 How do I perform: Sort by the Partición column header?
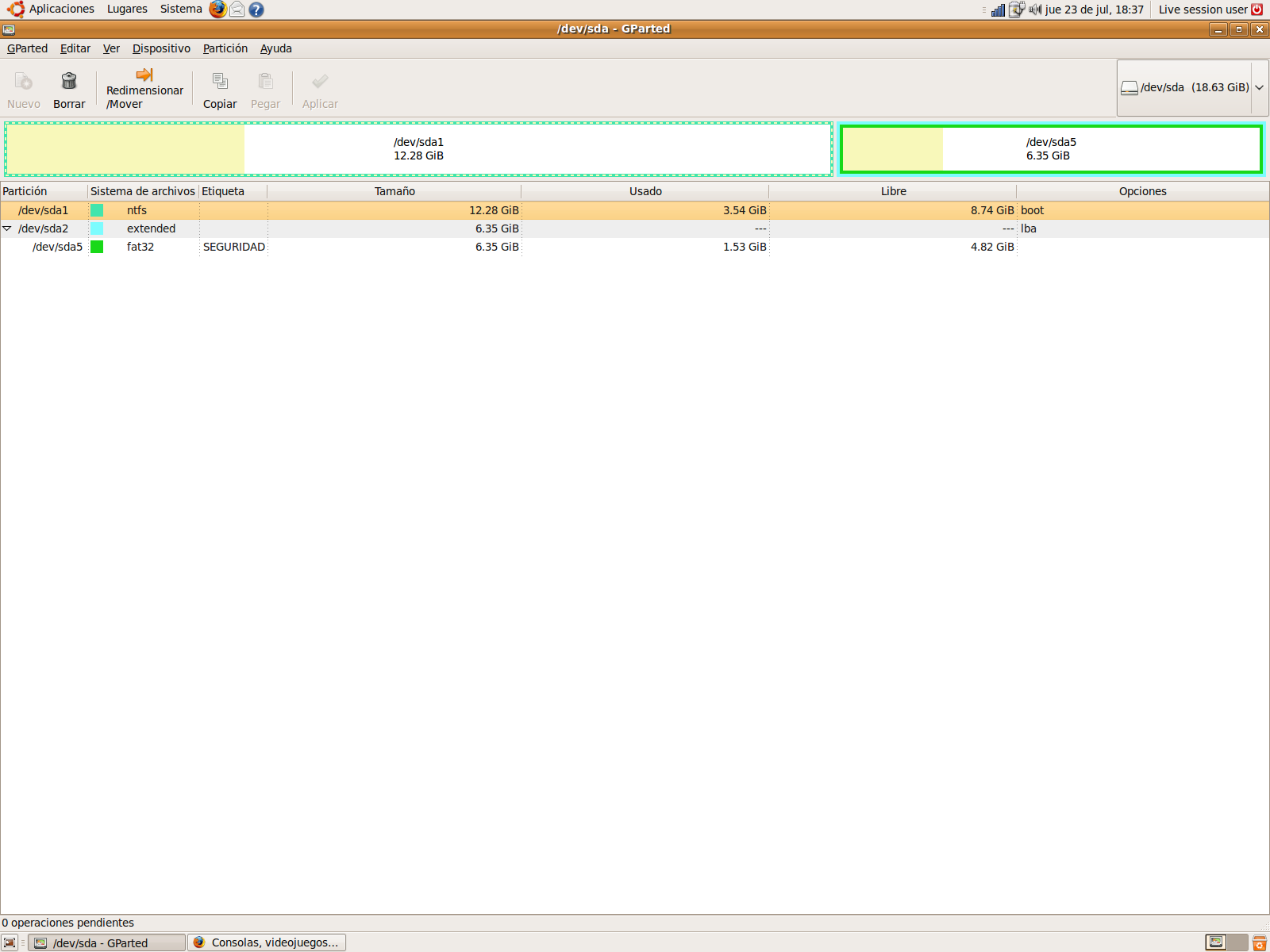(44, 191)
